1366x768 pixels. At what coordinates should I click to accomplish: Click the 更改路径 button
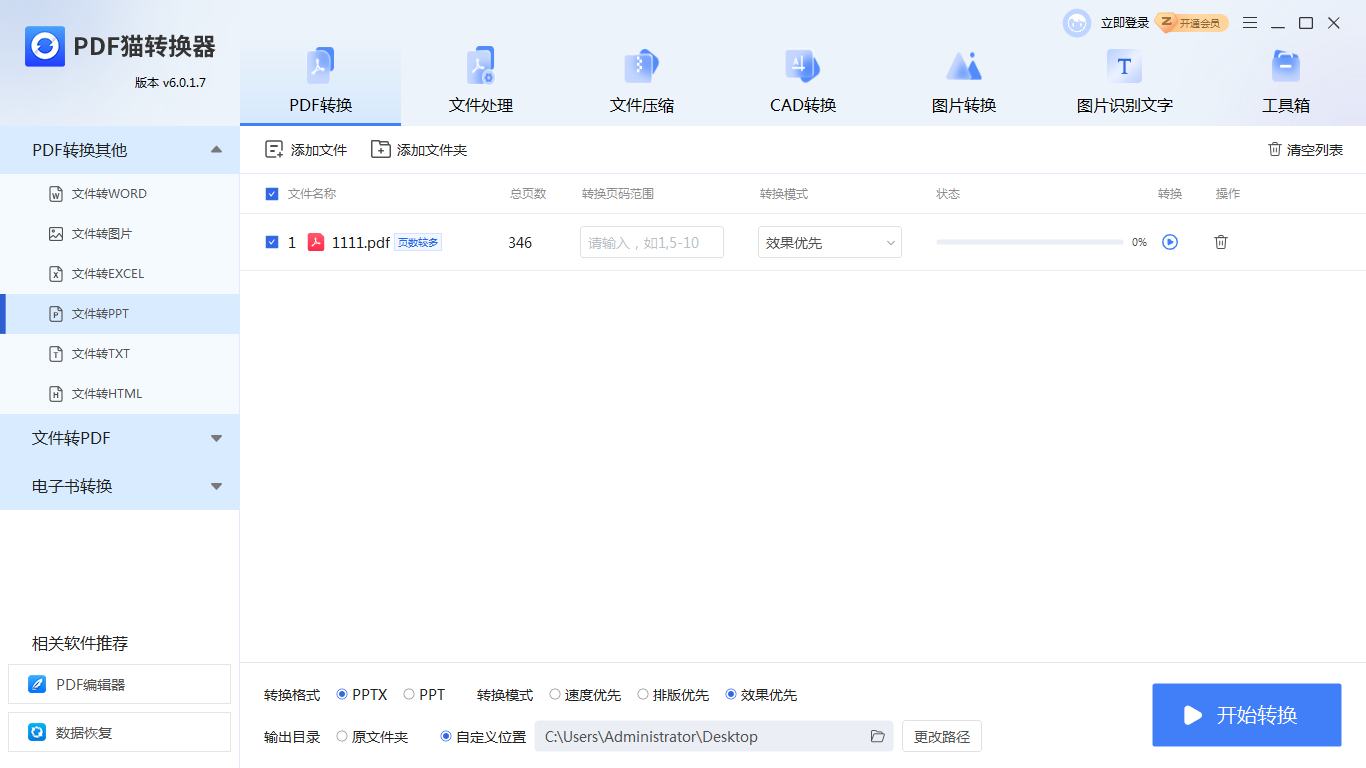click(942, 736)
